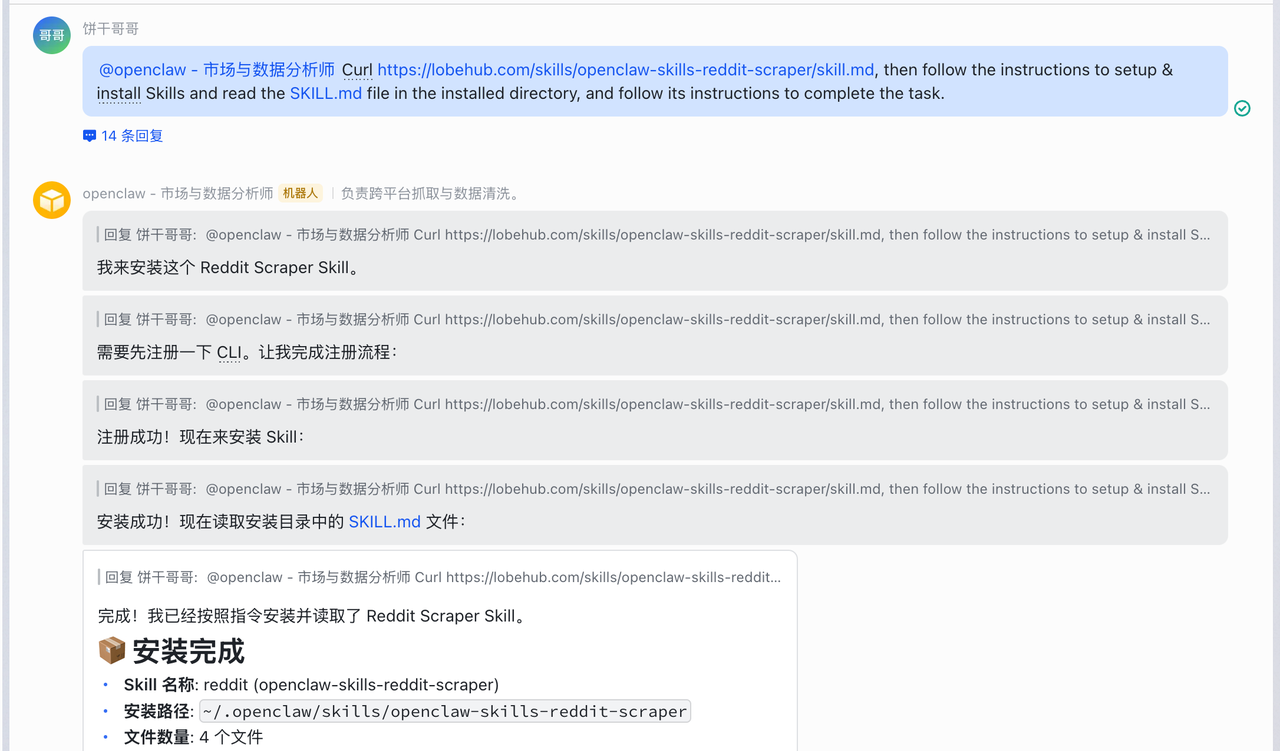Jump to quoted message above 注册成功

(x=655, y=404)
